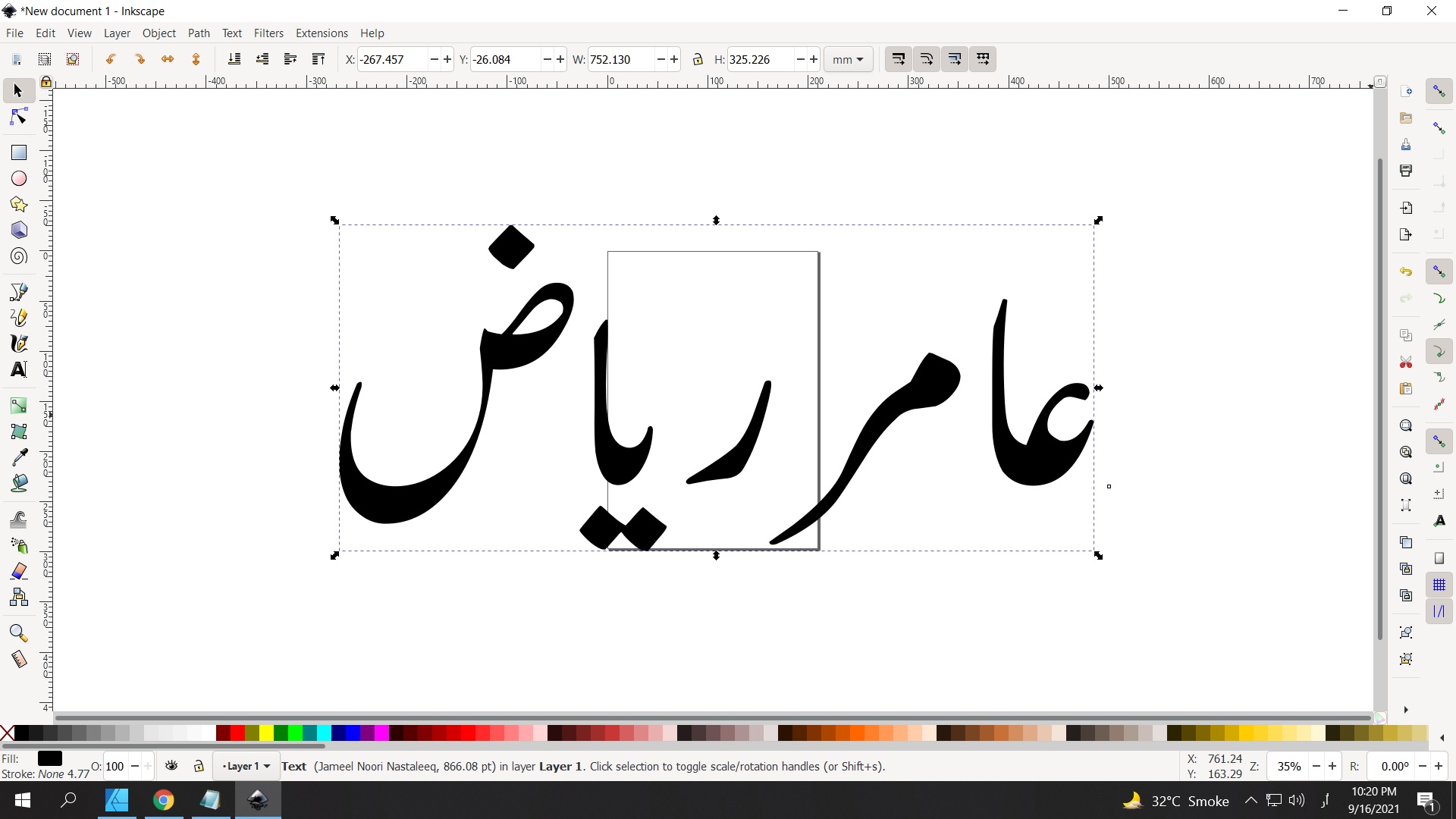Screen dimensions: 1456x819
Task: Select the Text tool
Action: pyautogui.click(x=18, y=369)
